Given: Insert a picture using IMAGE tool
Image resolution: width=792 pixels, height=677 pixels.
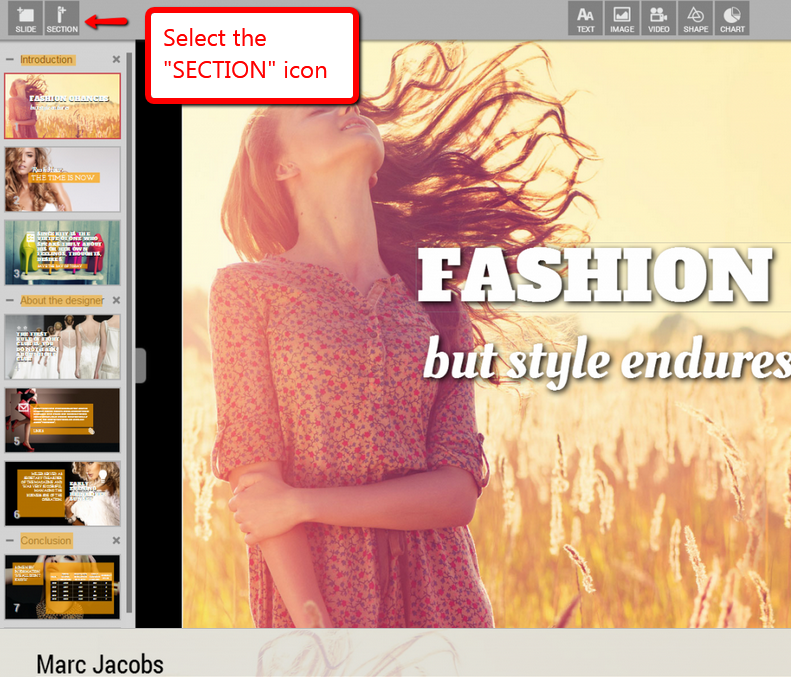Looking at the screenshot, I should click(x=622, y=18).
